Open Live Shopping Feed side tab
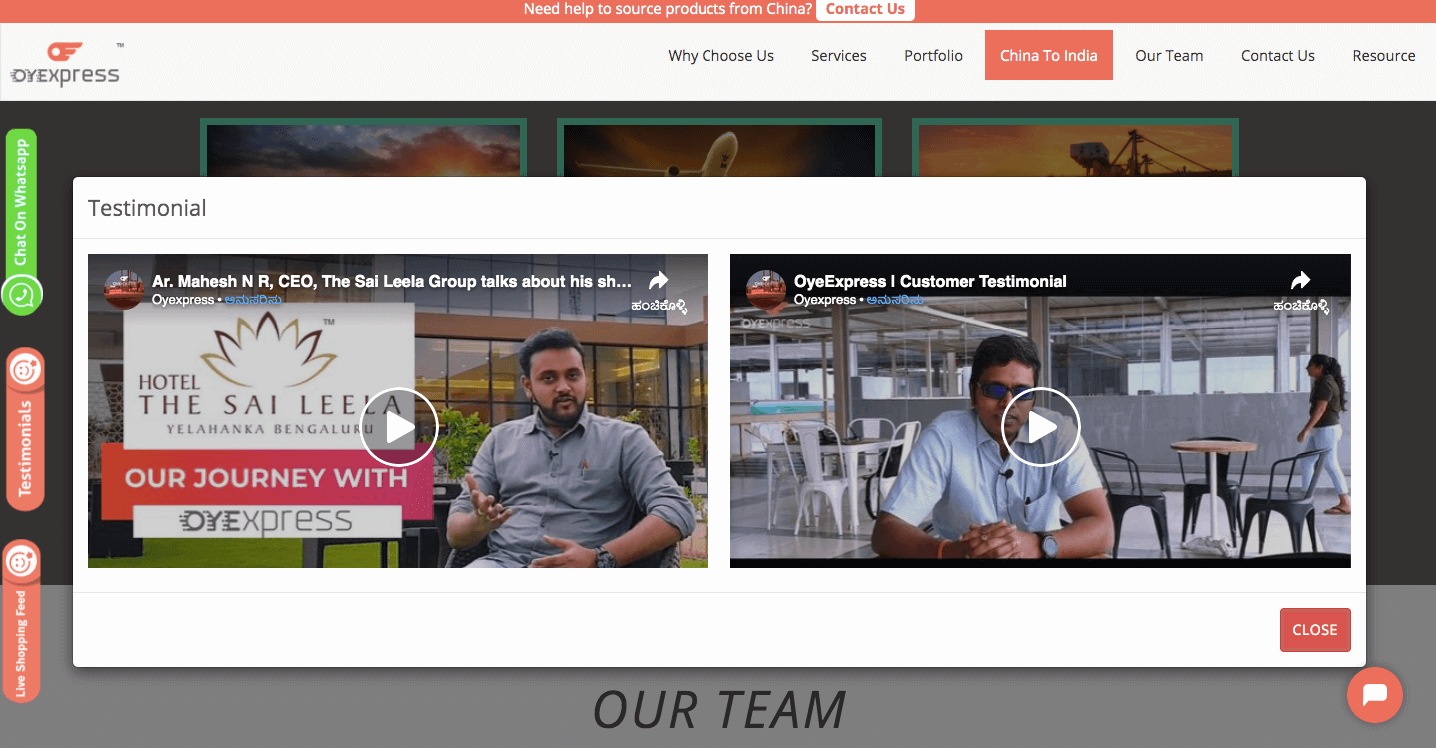Screen dimensions: 1436x748 tap(22, 640)
